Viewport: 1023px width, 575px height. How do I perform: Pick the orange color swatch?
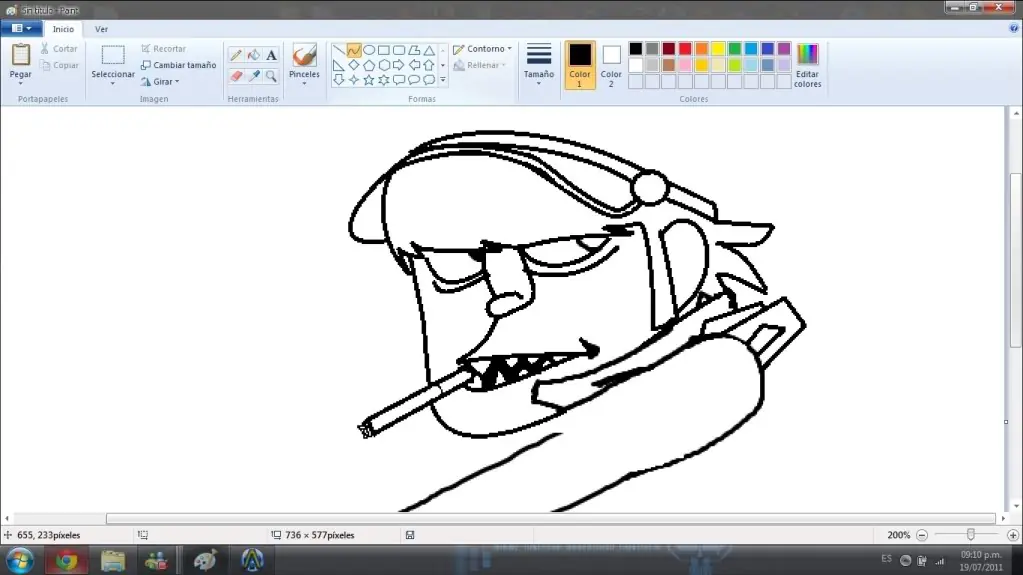point(701,49)
